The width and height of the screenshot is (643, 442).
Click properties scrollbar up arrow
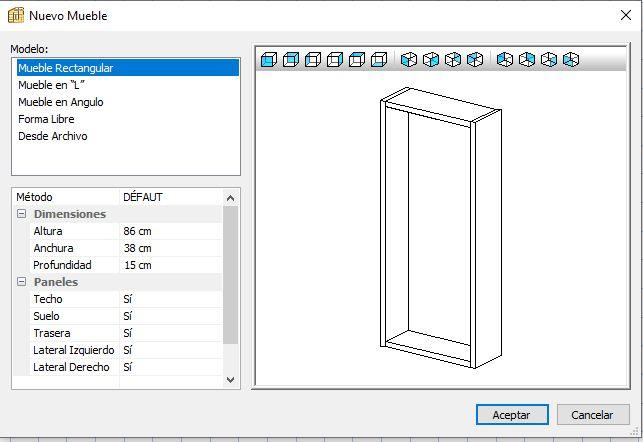point(230,198)
